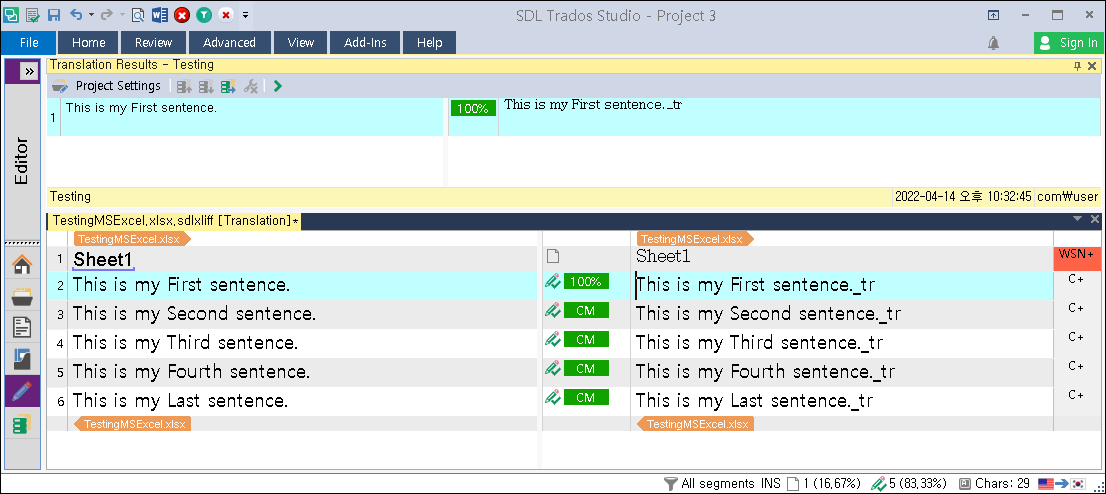
Task: Close the Translation Results pane
Action: point(1092,66)
